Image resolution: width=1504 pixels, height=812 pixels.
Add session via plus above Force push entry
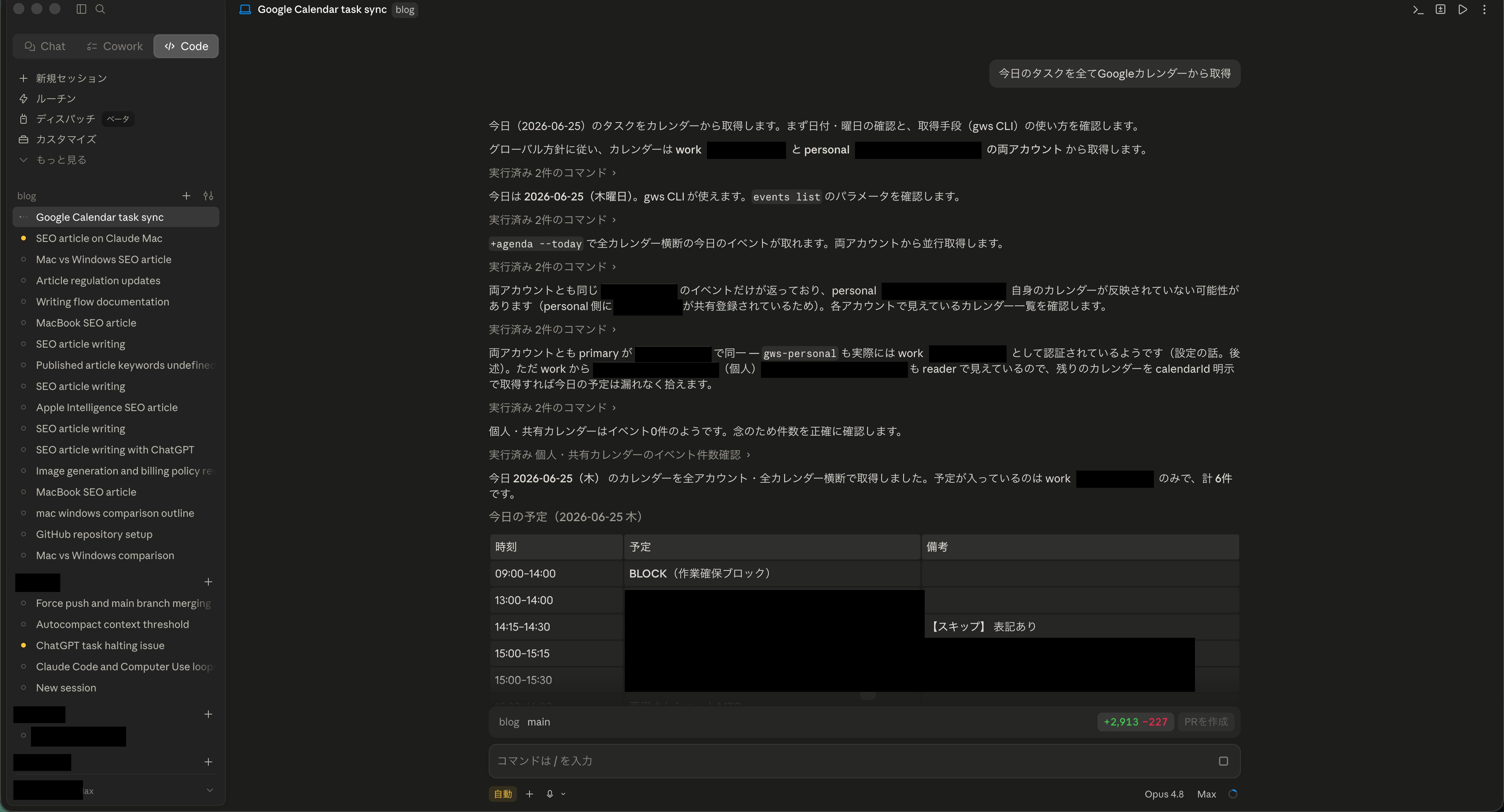pos(208,582)
